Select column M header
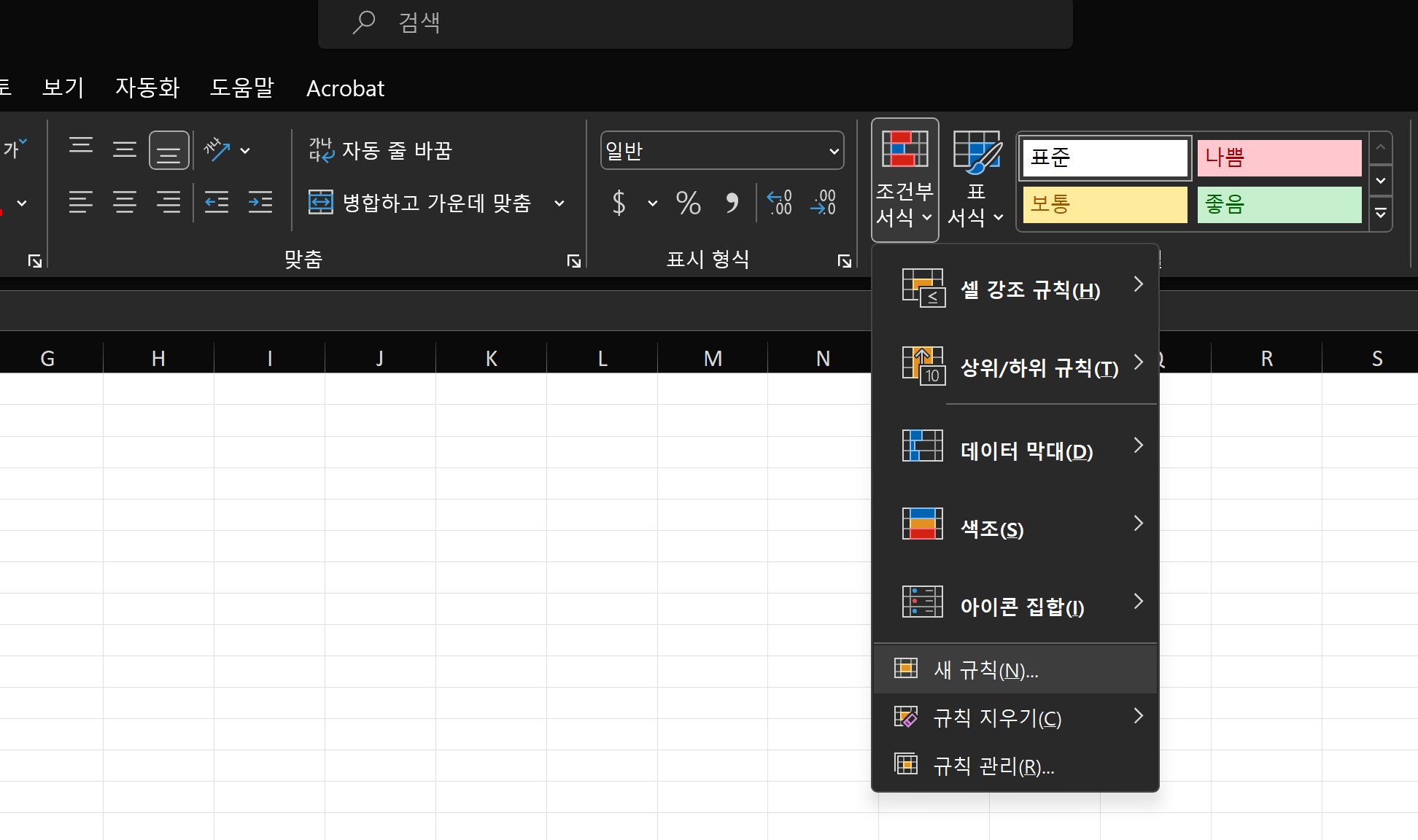The image size is (1418, 840). (713, 358)
